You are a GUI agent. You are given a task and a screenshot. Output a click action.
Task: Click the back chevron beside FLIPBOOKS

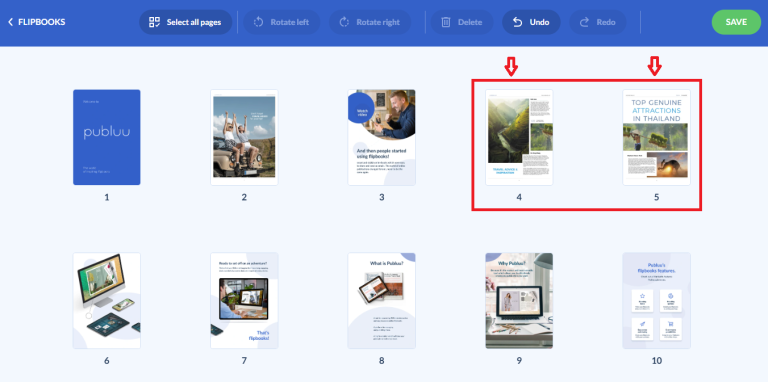tap(10, 22)
